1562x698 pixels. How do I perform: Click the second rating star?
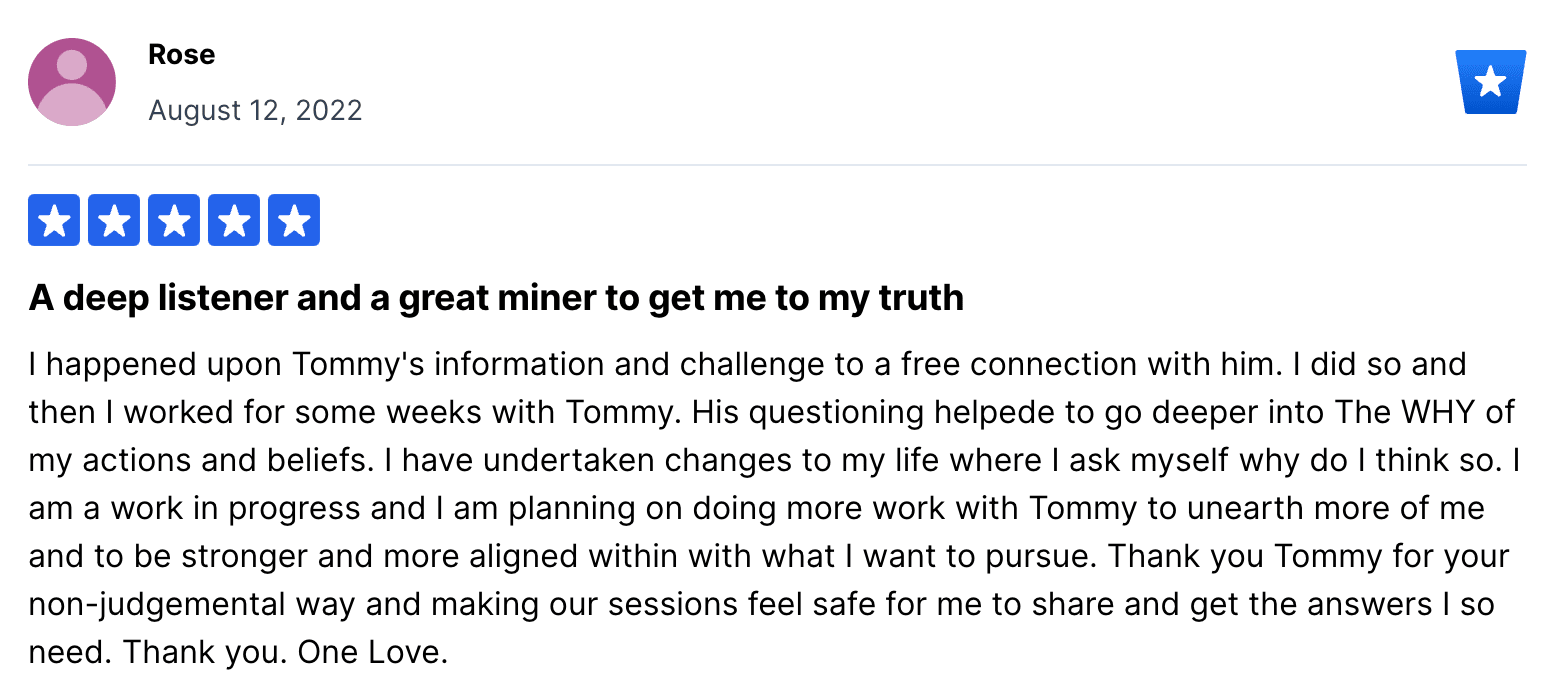tap(114, 220)
